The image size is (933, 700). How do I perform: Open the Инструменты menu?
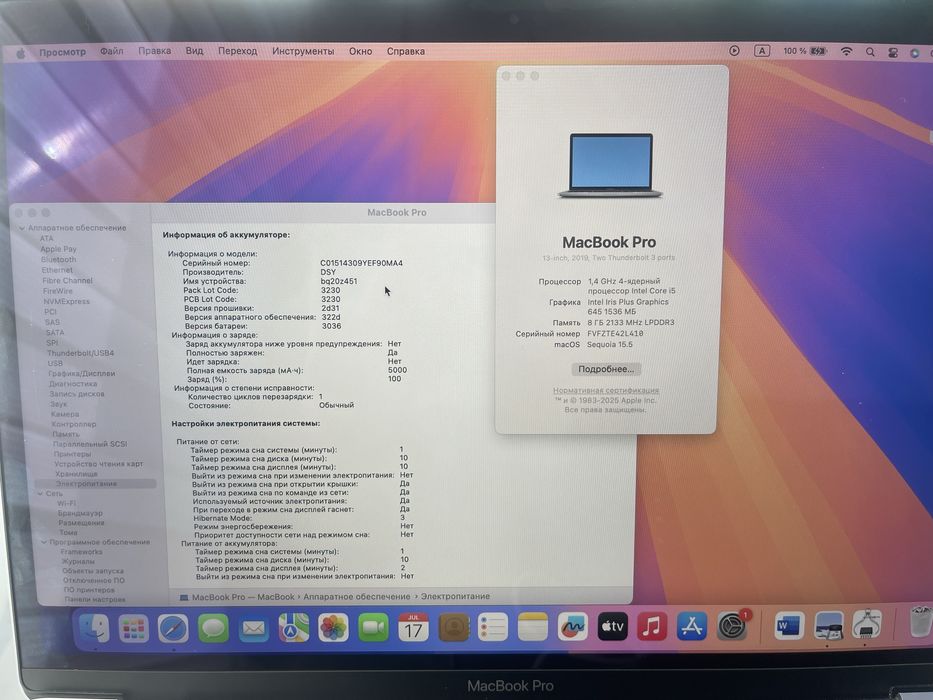click(303, 51)
